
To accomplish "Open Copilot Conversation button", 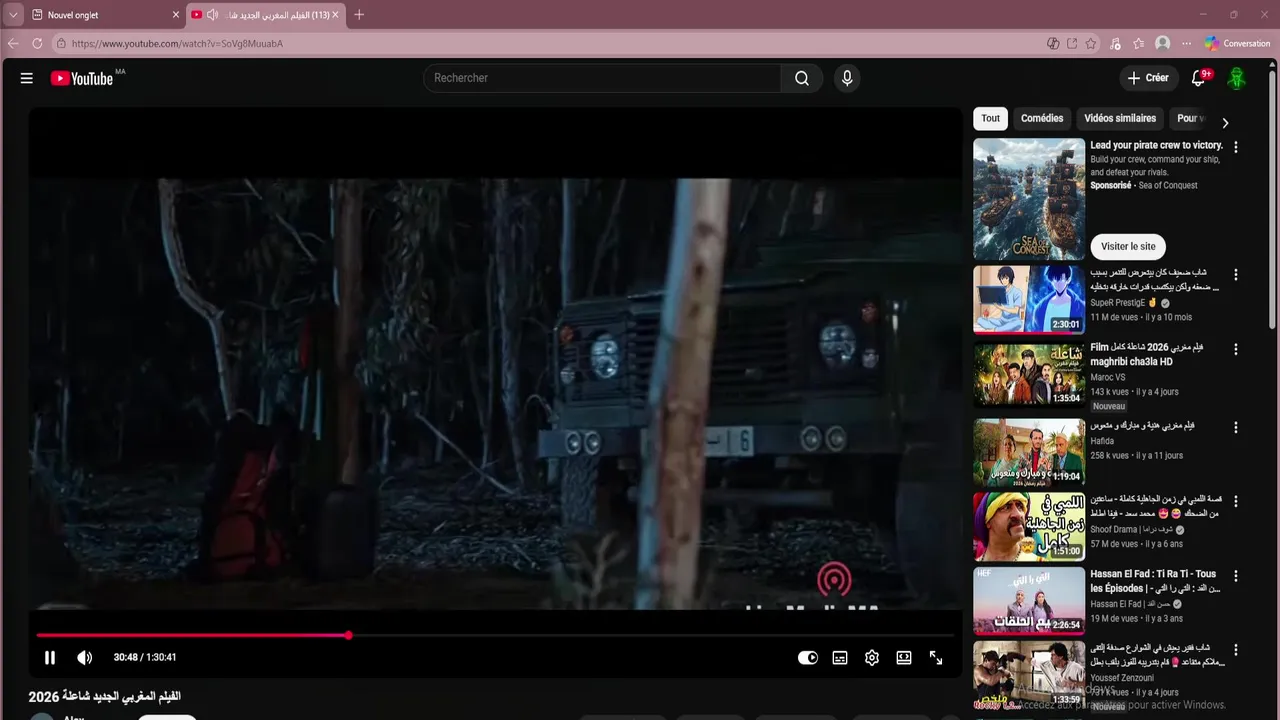I will [x=1237, y=43].
